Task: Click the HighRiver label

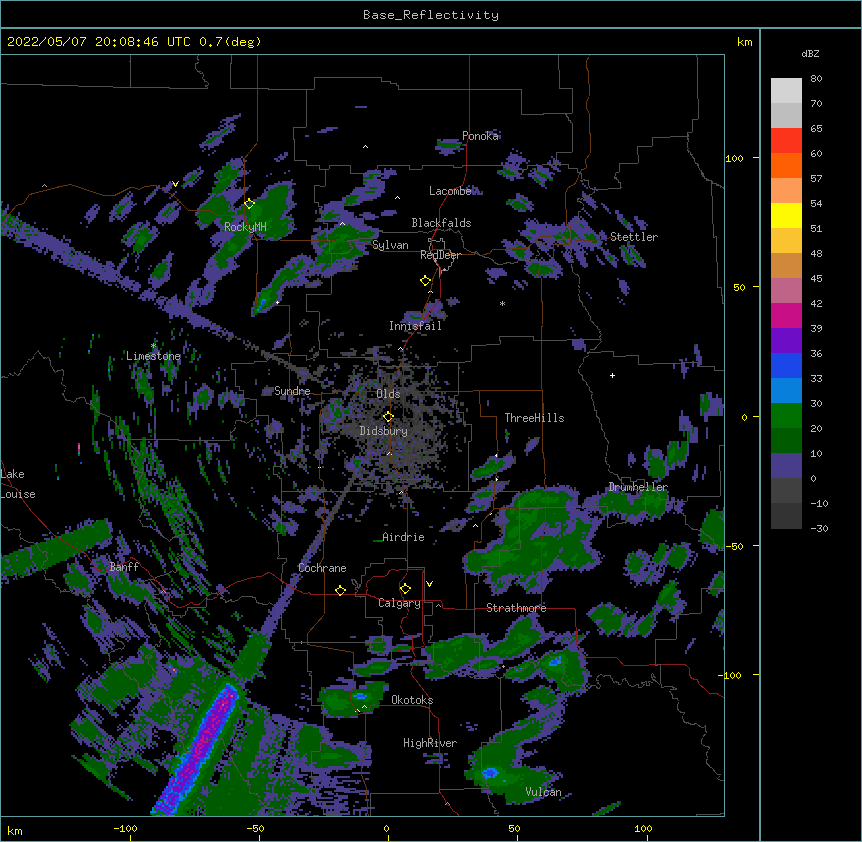Action: pos(430,743)
